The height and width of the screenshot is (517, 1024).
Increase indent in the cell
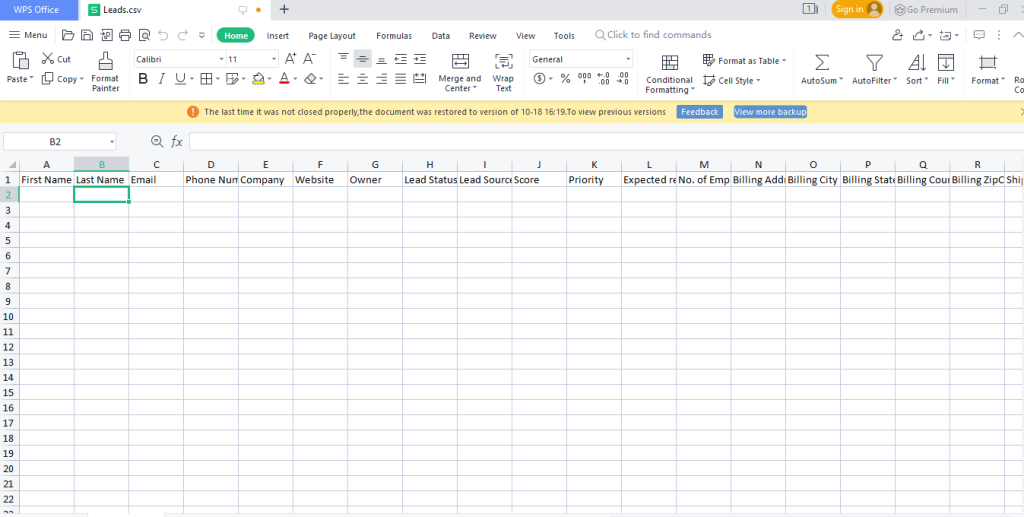pos(420,59)
